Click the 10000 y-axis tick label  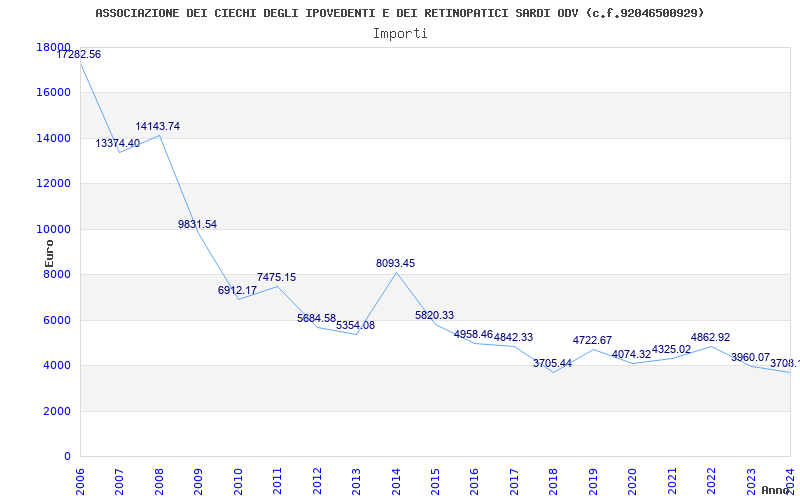click(54, 229)
